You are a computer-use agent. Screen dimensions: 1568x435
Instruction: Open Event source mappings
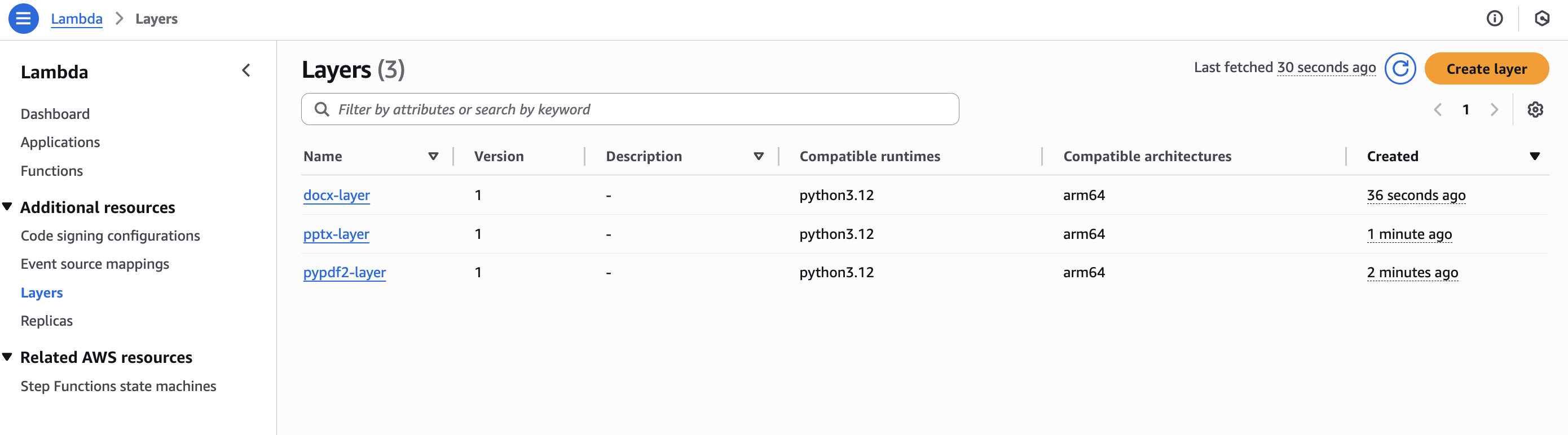pos(95,264)
